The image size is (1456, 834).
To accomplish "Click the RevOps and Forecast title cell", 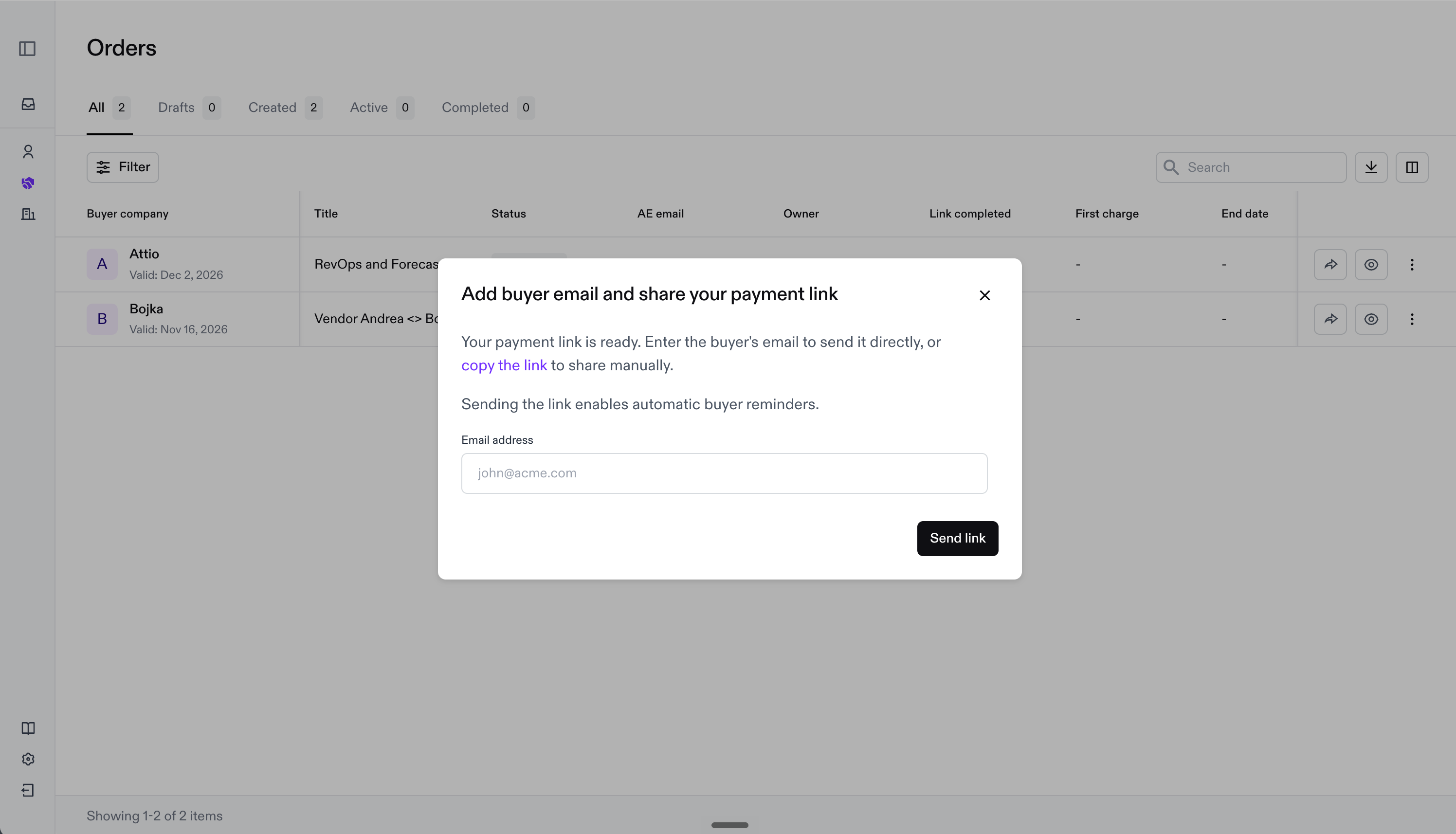I will pos(376,264).
